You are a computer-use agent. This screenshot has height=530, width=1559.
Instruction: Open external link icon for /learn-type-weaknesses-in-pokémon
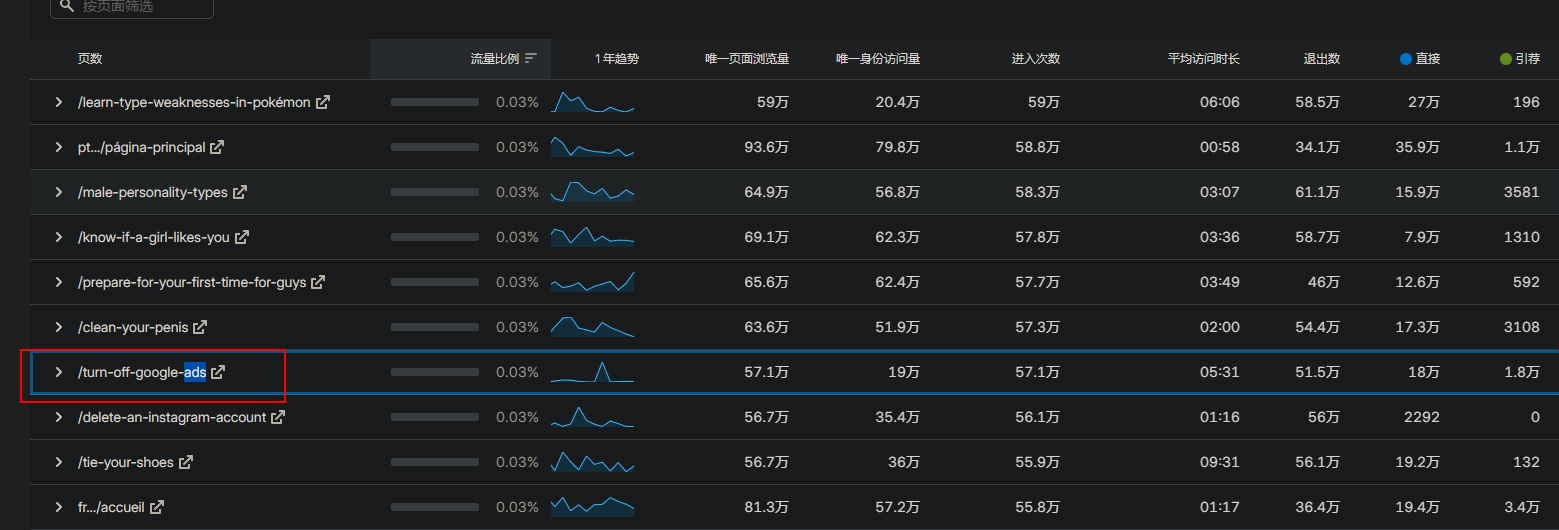click(322, 102)
